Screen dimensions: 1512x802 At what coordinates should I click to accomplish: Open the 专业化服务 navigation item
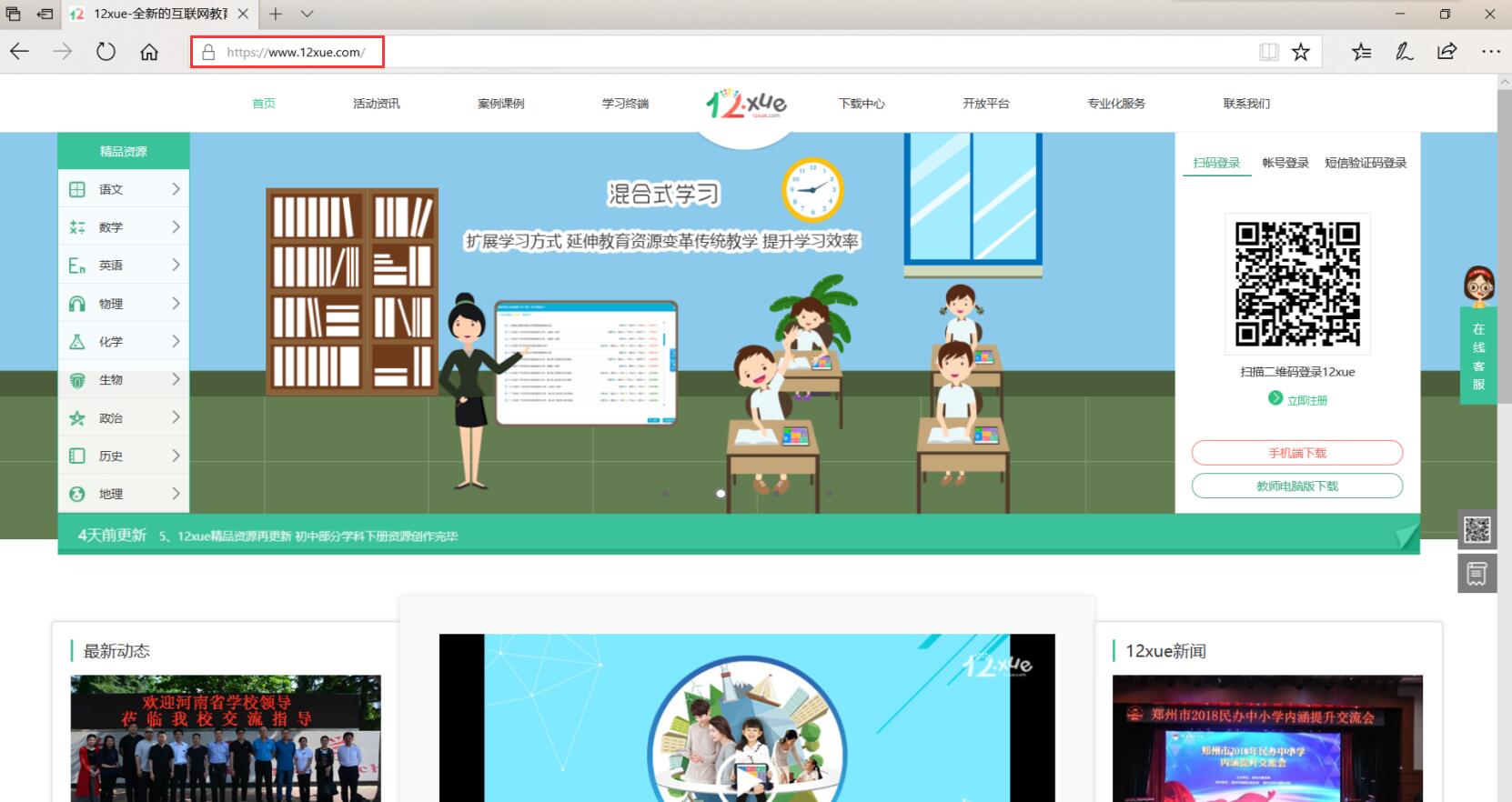(x=1116, y=104)
